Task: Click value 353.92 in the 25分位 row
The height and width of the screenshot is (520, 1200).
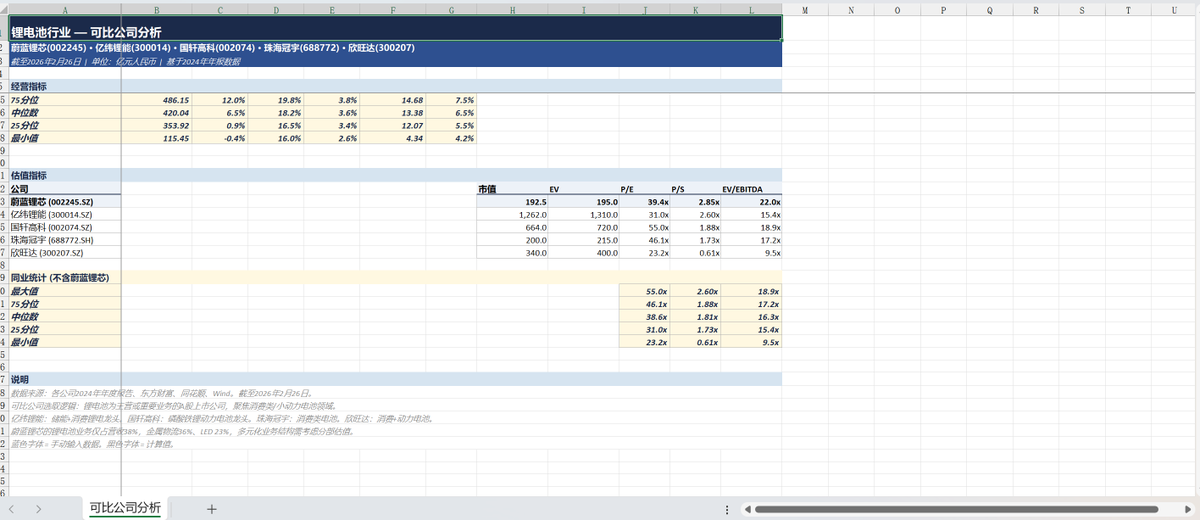Action: click(156, 126)
